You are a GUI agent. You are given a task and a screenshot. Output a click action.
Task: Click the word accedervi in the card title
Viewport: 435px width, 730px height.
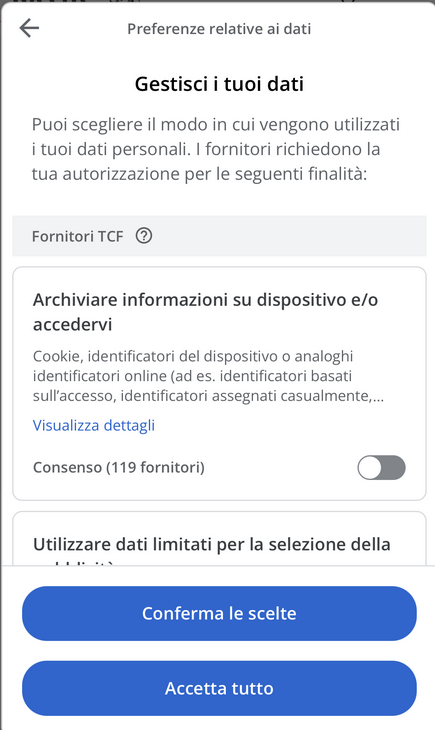pyautogui.click(x=72, y=324)
